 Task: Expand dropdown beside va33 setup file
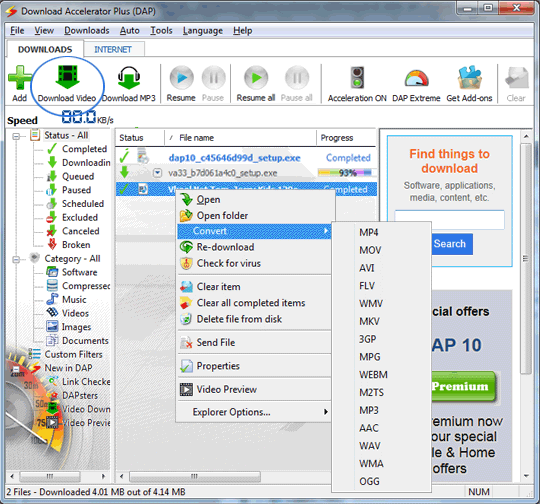click(157, 173)
